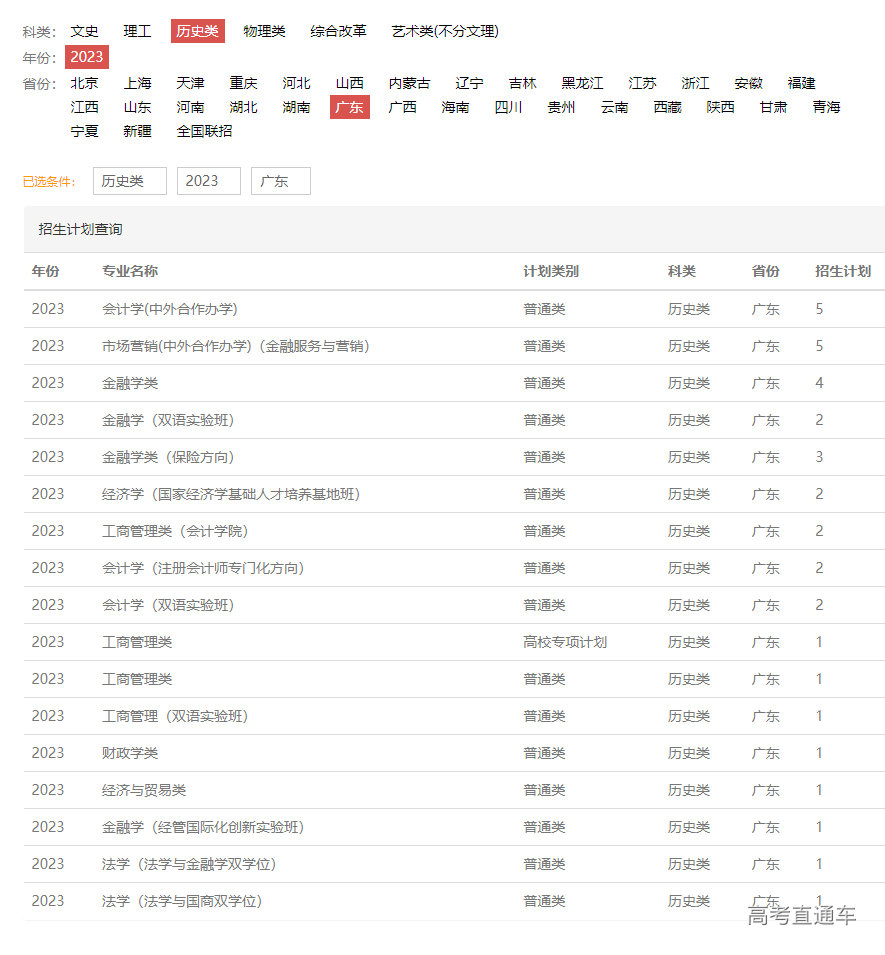885x955 pixels.
Task: Choose 理工 subject category
Action: [x=137, y=31]
